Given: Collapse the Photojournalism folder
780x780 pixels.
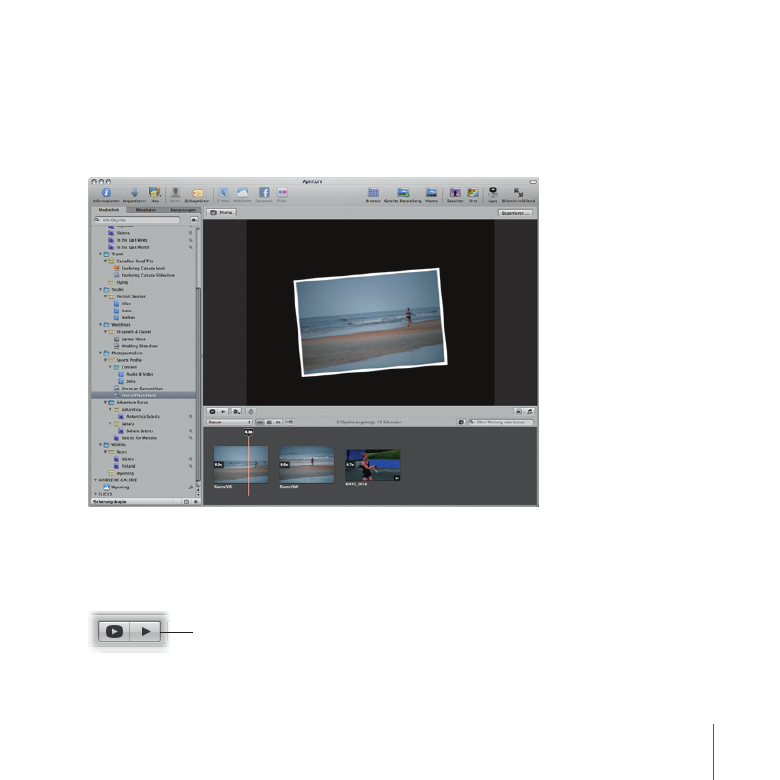Looking at the screenshot, I should tap(100, 353).
